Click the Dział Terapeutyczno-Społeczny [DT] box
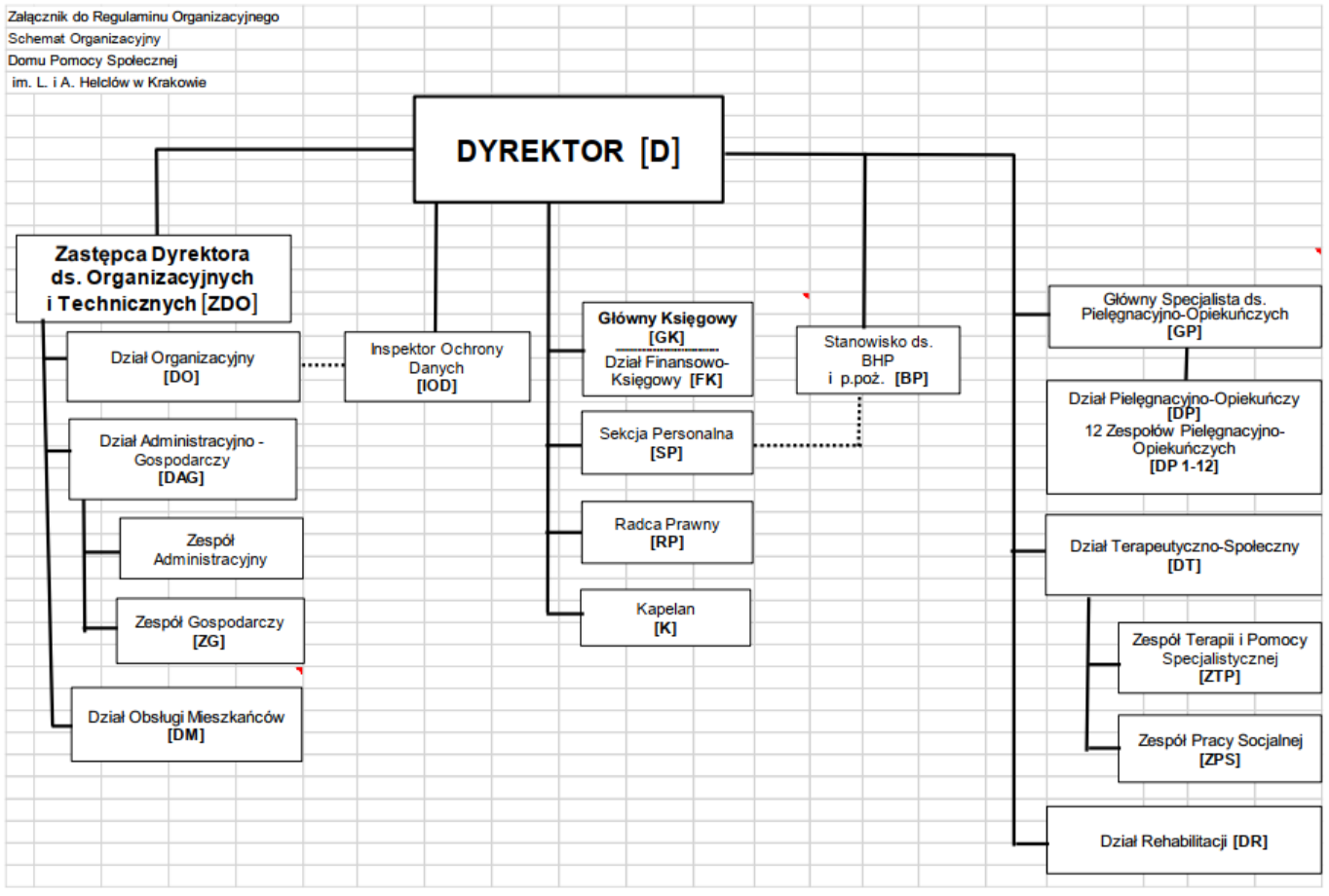This screenshot has height=896, width=1329. click(1184, 555)
